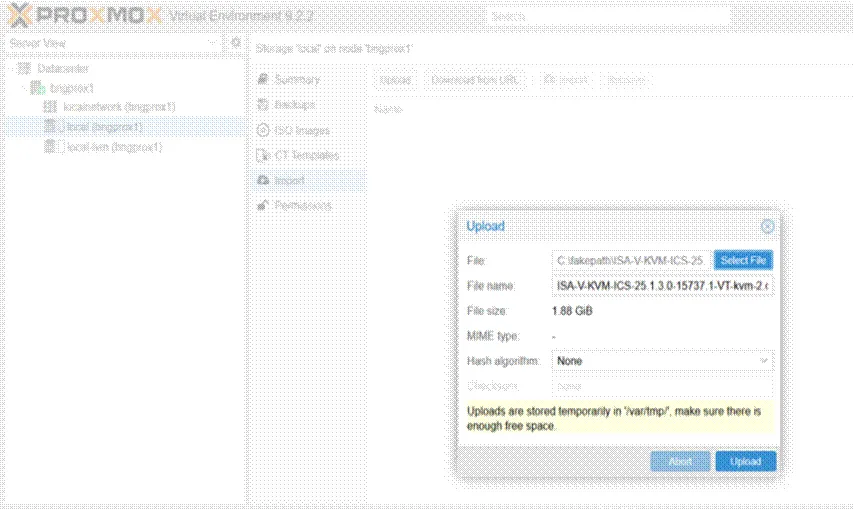Image resolution: width=853 pixels, height=509 pixels.
Task: Click the top Search box
Action: click(608, 16)
